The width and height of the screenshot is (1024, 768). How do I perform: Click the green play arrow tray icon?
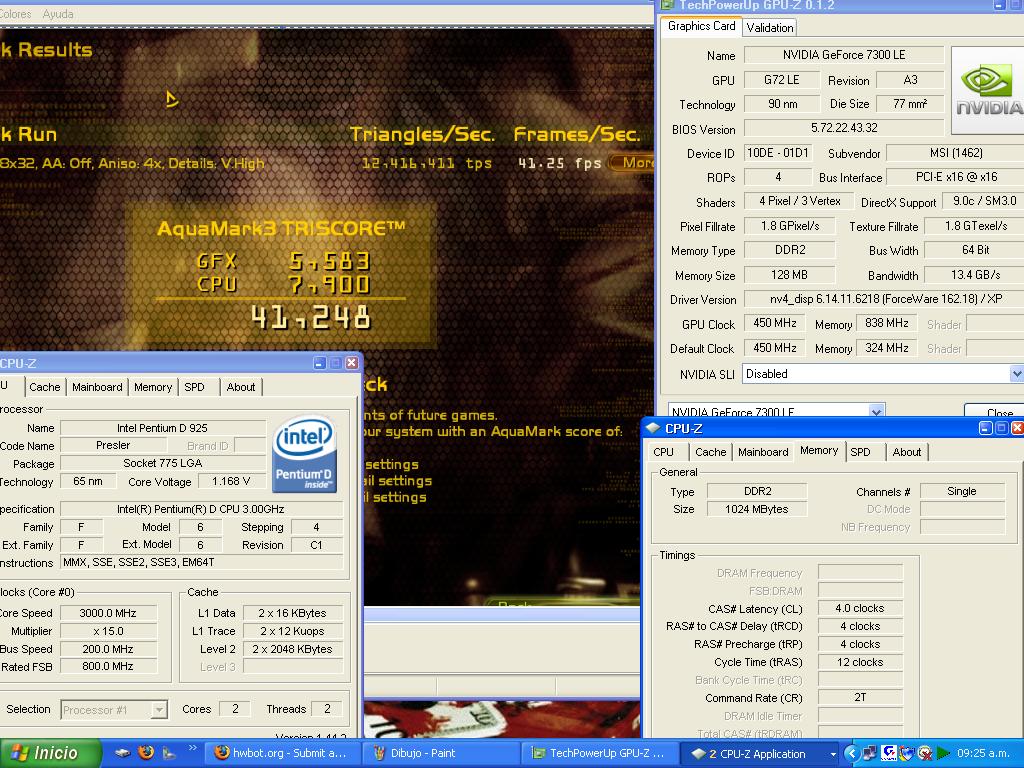tap(942, 753)
